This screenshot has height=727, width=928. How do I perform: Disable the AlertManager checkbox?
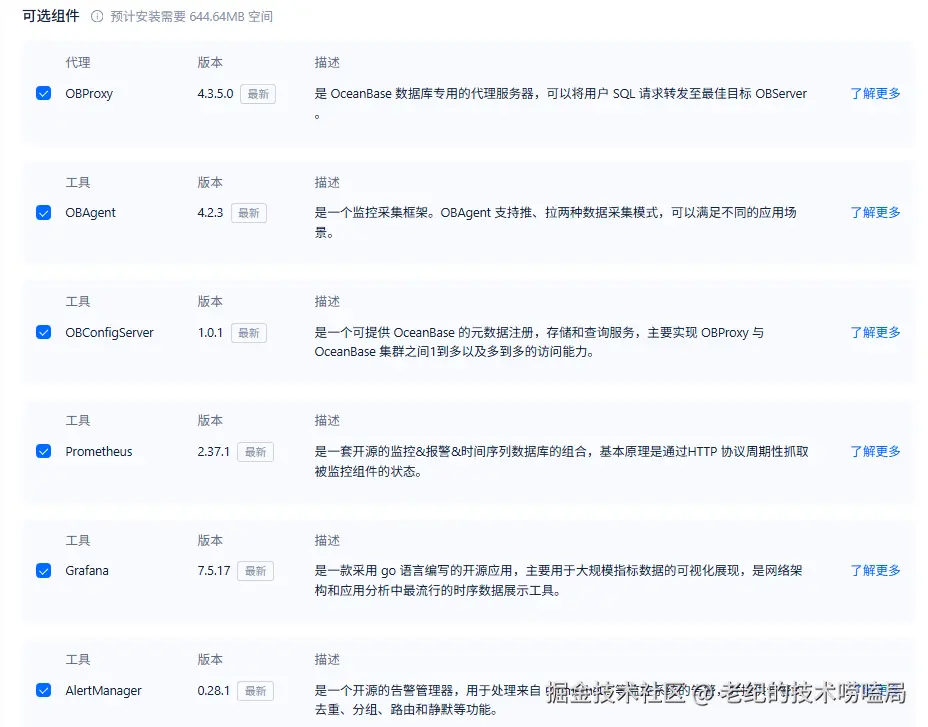[x=43, y=690]
